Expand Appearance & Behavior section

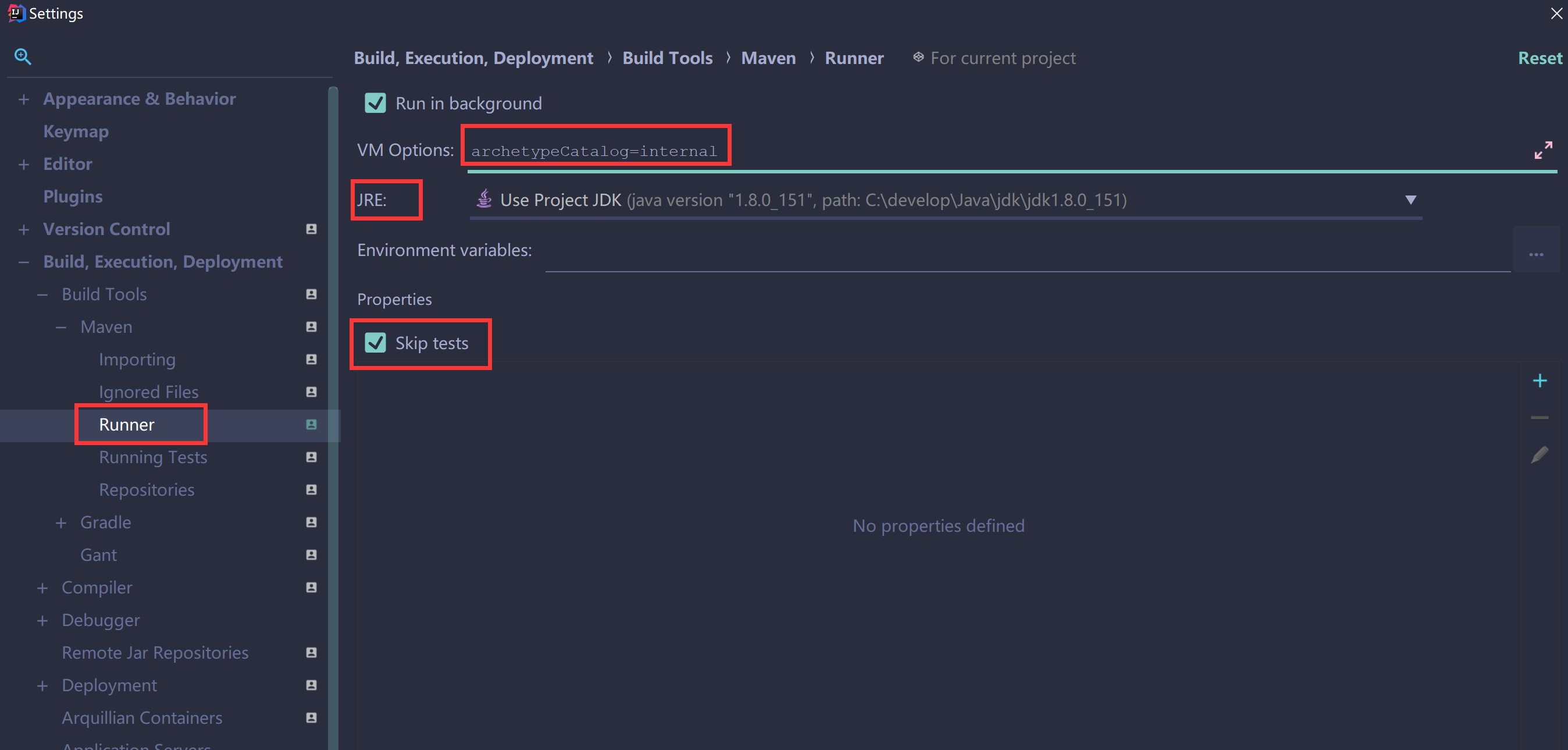tap(24, 99)
